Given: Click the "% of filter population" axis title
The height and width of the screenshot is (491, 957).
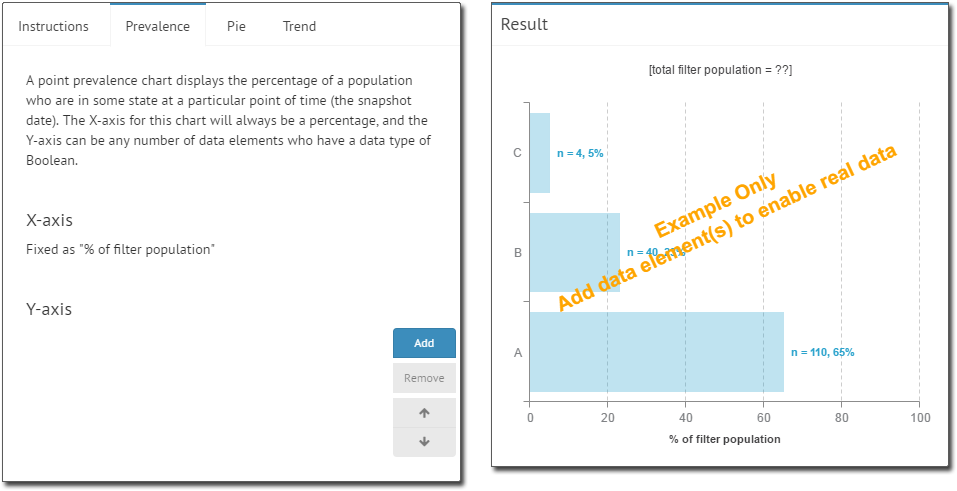Looking at the screenshot, I should point(724,439).
